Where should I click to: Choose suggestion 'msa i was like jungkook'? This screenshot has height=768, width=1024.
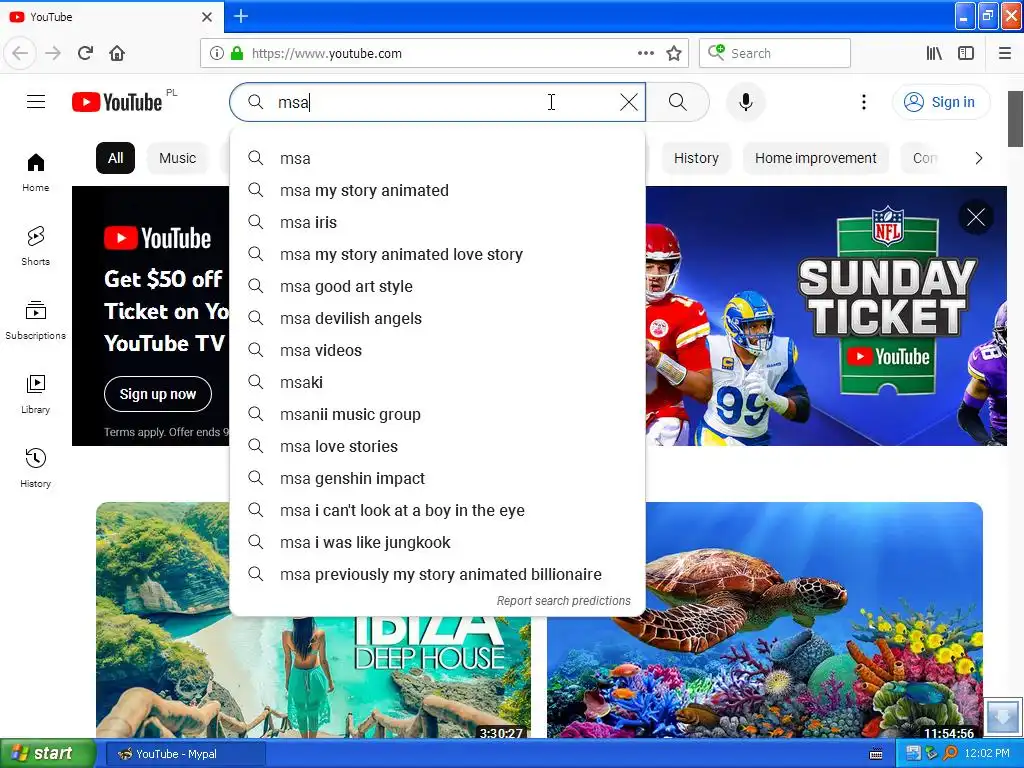(438, 542)
